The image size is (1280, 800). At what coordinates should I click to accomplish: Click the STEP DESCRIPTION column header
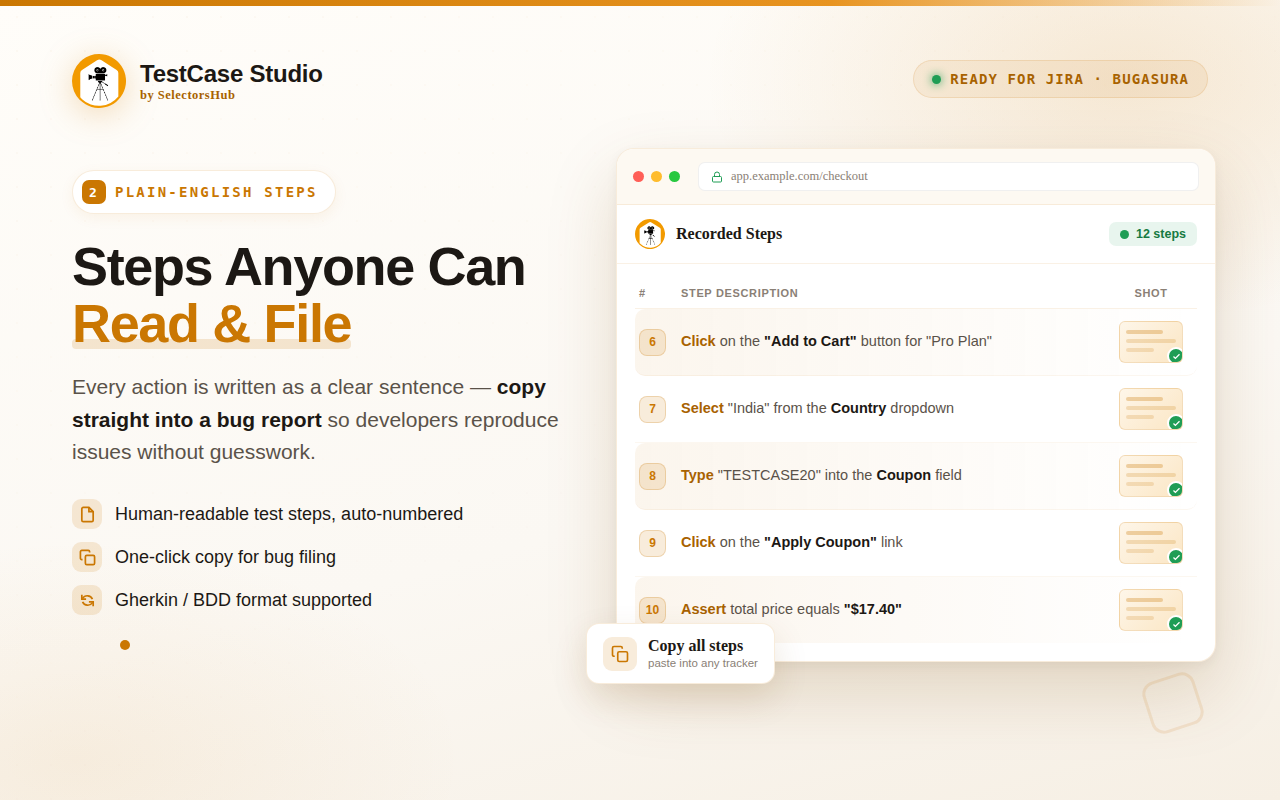click(x=739, y=293)
